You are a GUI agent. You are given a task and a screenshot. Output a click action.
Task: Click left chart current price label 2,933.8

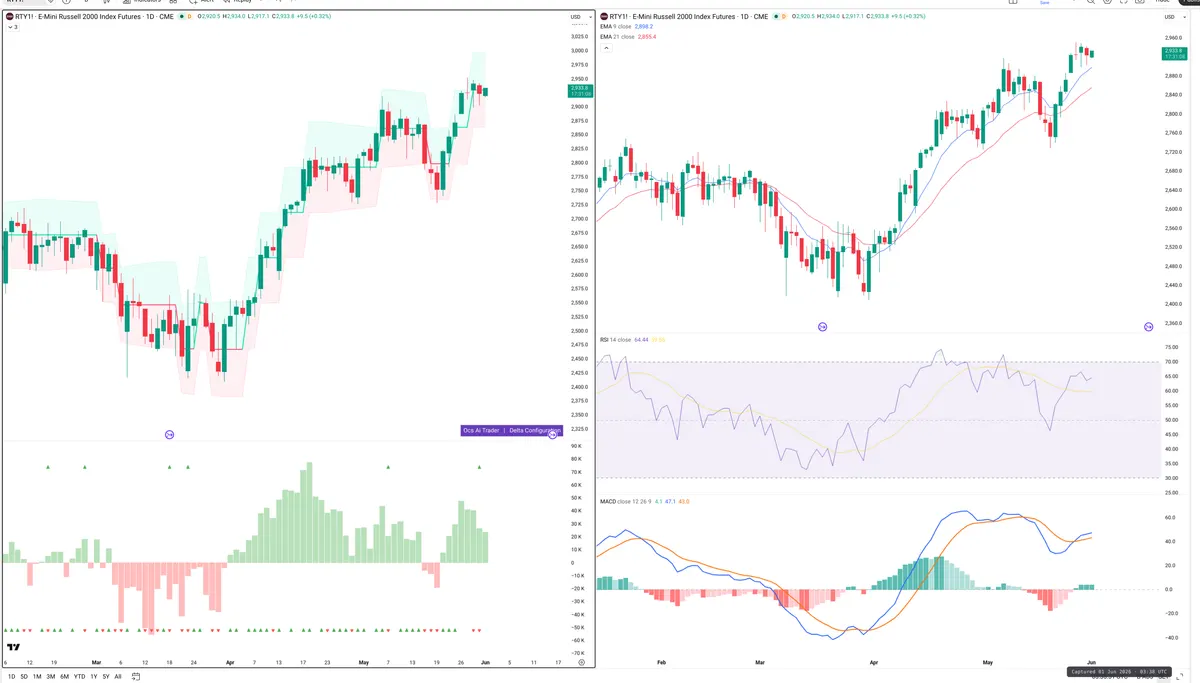click(581, 90)
